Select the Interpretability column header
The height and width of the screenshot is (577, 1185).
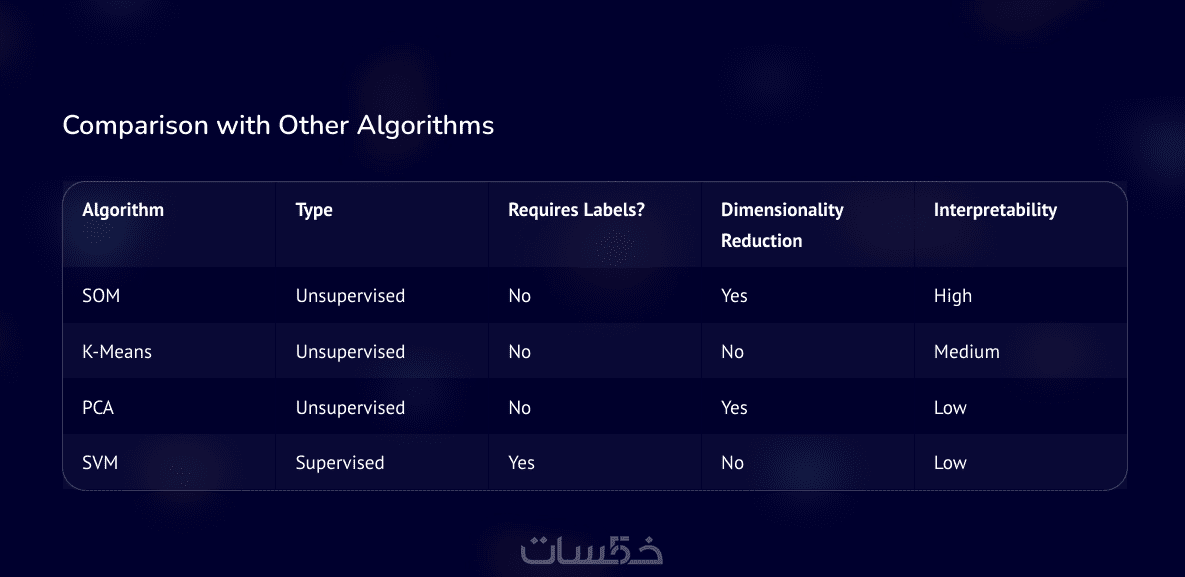[995, 210]
